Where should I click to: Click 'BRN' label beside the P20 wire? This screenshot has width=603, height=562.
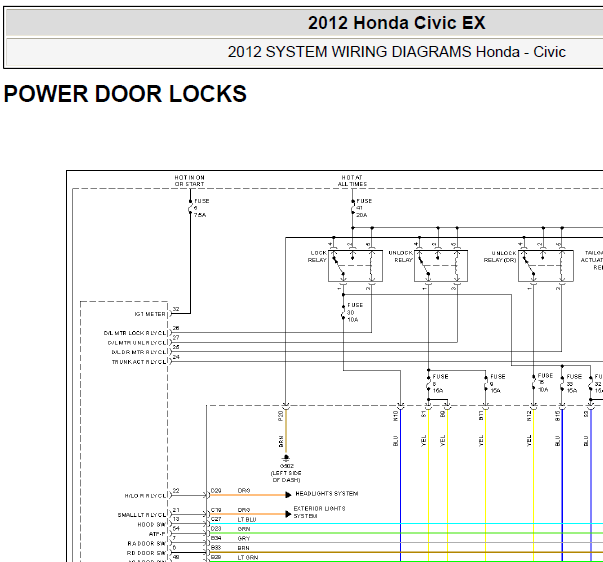281,441
